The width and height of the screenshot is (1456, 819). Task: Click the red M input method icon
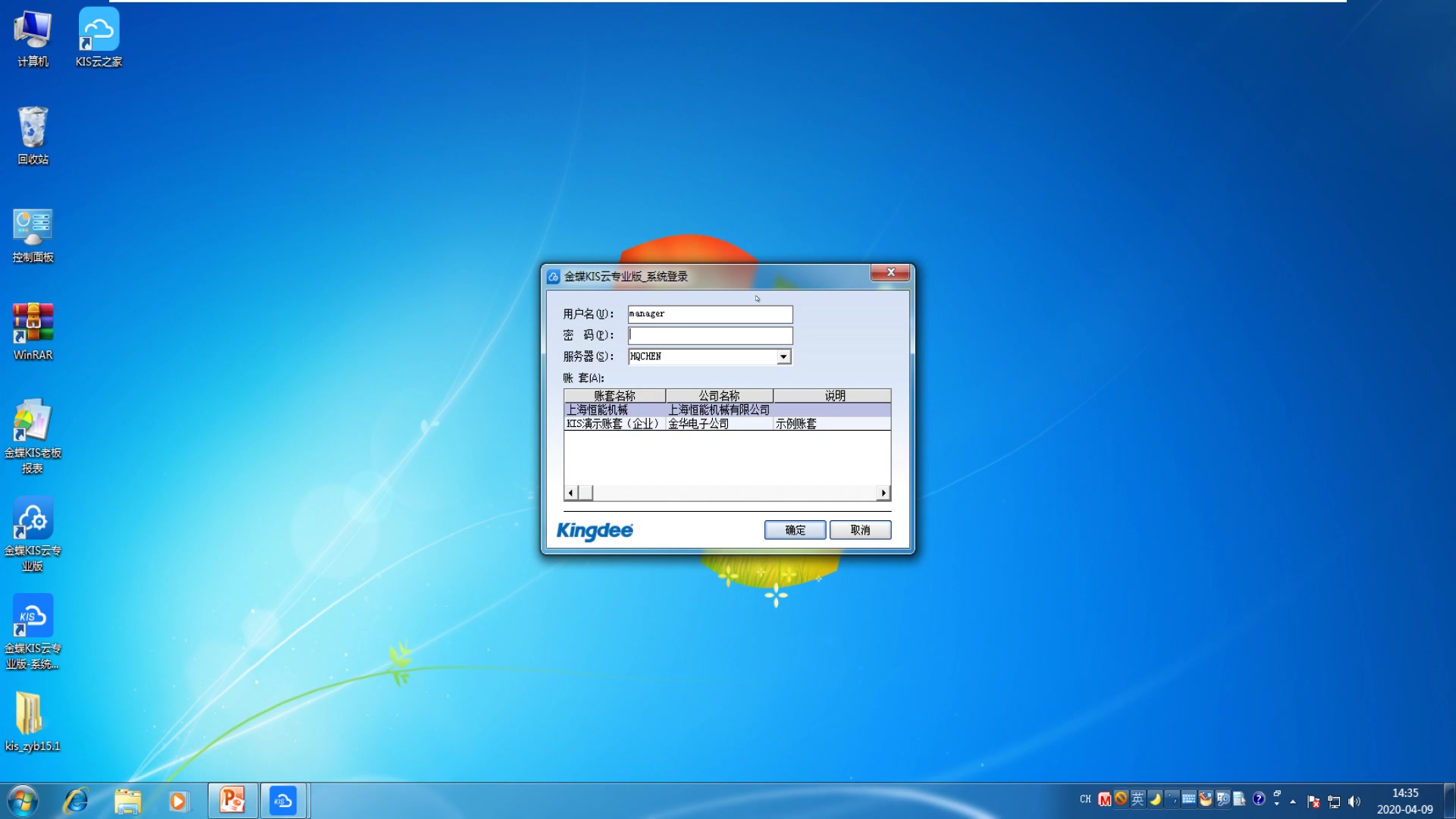pos(1104,799)
